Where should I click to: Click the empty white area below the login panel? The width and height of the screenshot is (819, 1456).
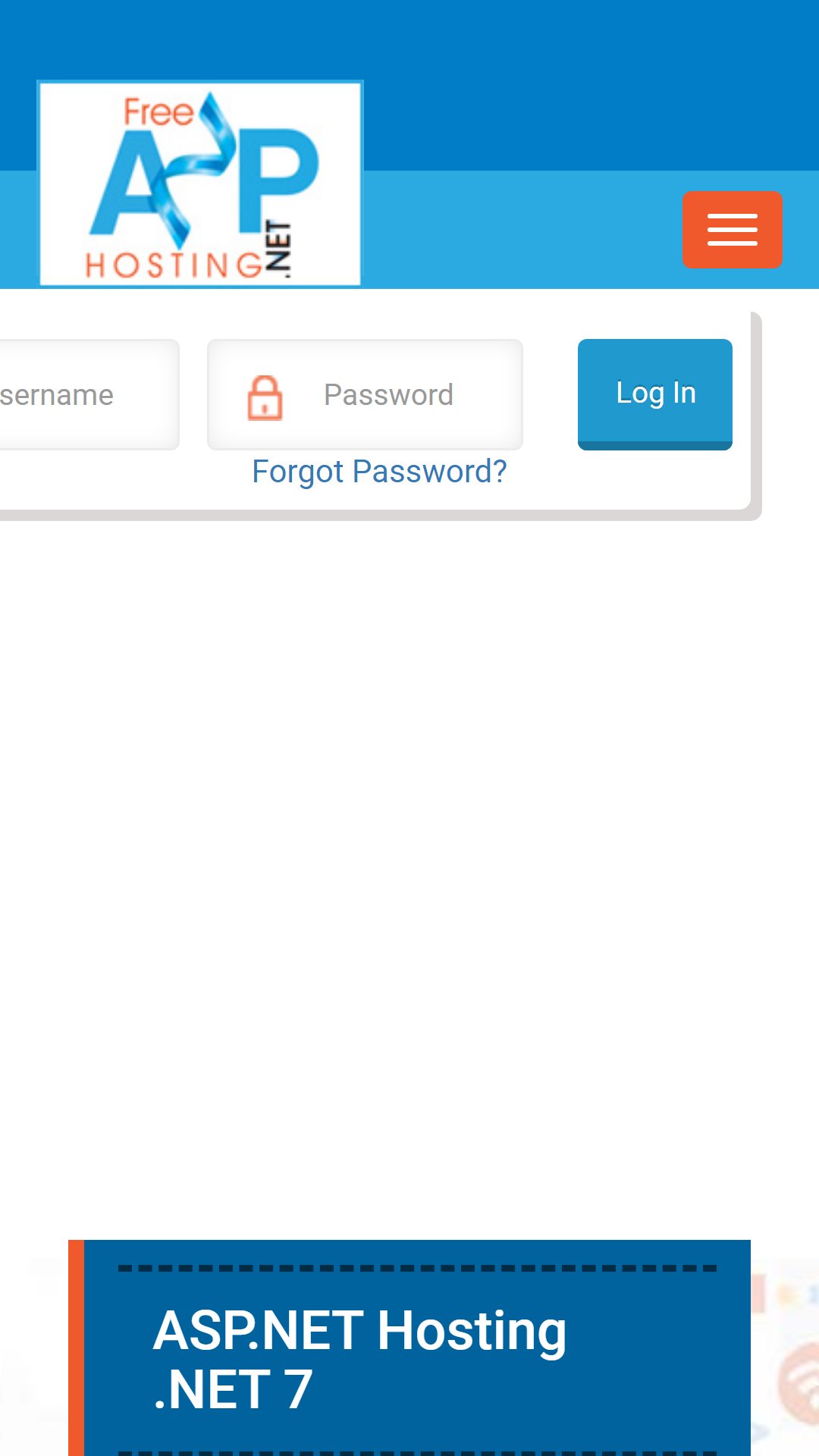coord(409,872)
